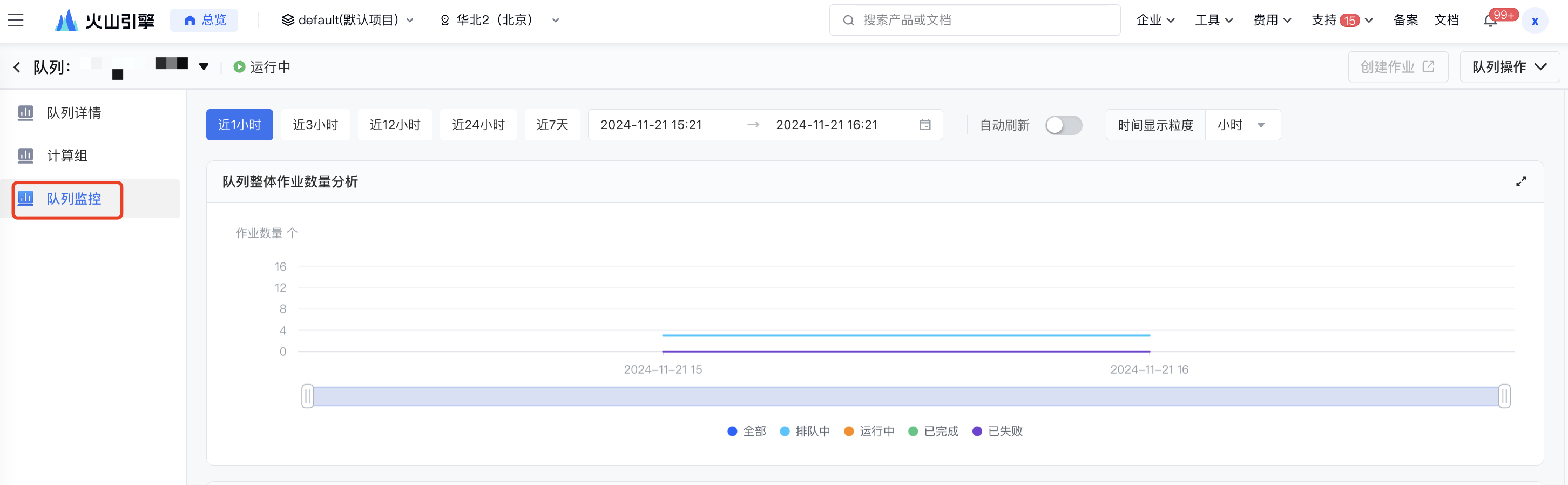This screenshot has height=485, width=1568.
Task: Select the 近7天 time range
Action: (552, 125)
